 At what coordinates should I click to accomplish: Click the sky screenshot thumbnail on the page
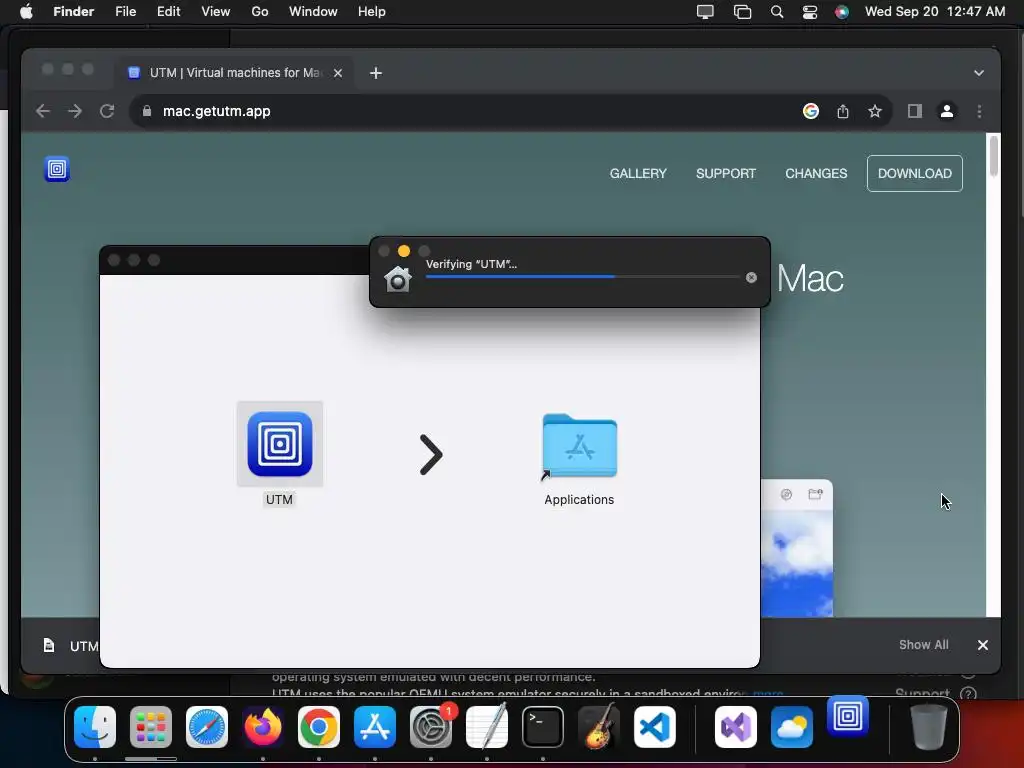797,549
